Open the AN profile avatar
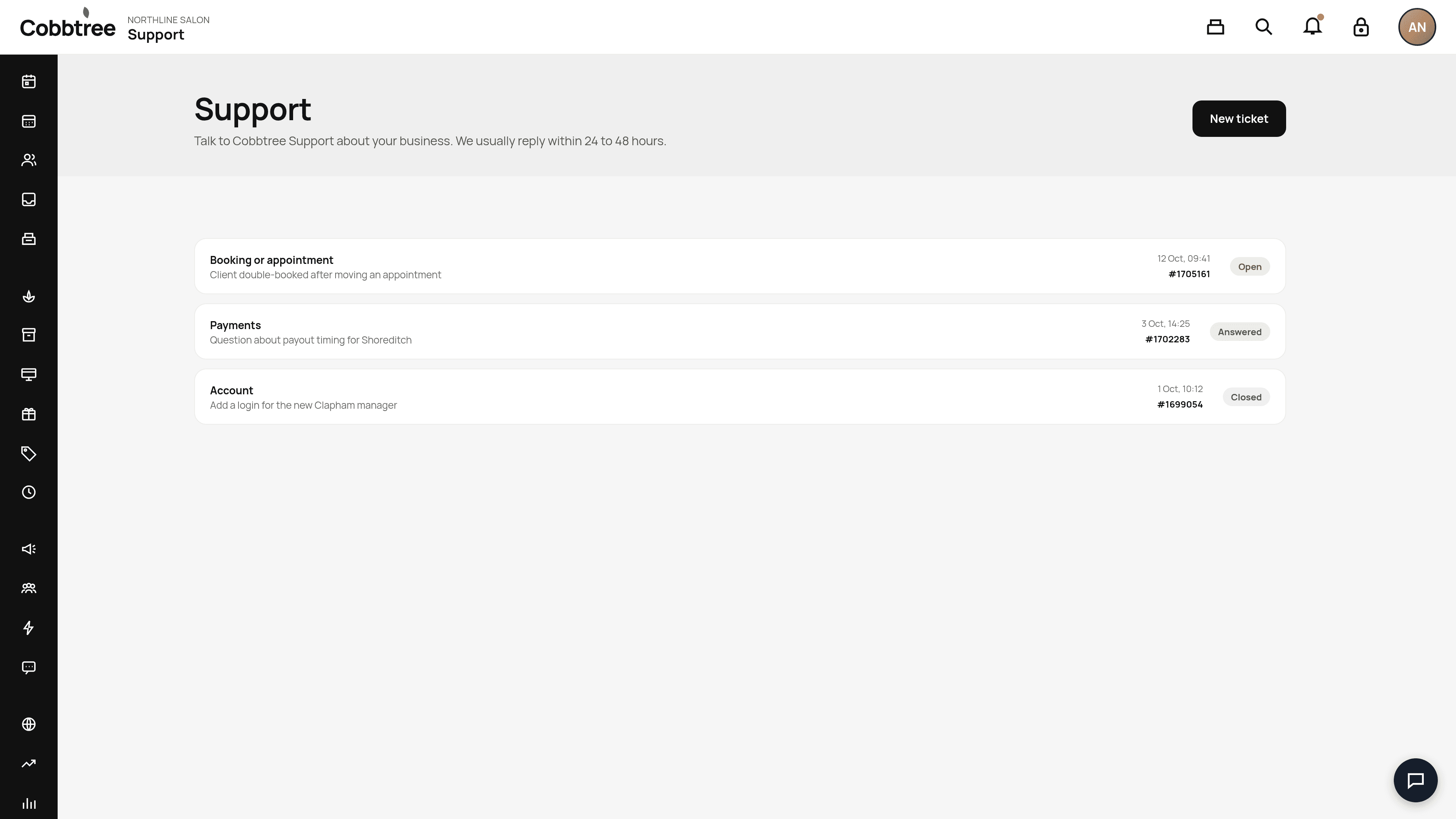This screenshot has width=1456, height=819. click(x=1417, y=27)
